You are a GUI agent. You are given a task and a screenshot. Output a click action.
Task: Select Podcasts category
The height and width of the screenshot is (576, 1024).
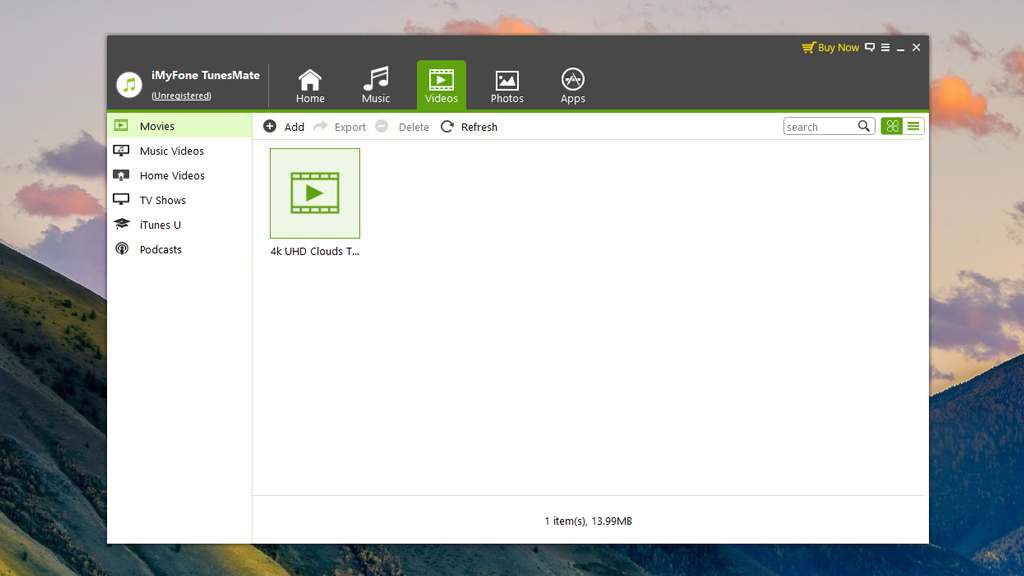(180, 249)
